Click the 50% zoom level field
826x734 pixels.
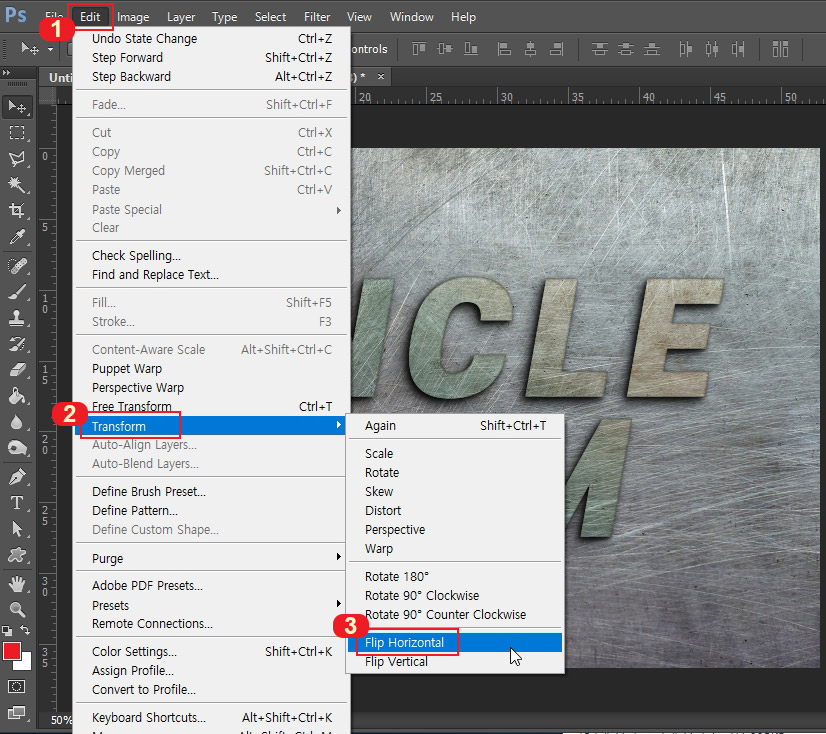pyautogui.click(x=61, y=720)
